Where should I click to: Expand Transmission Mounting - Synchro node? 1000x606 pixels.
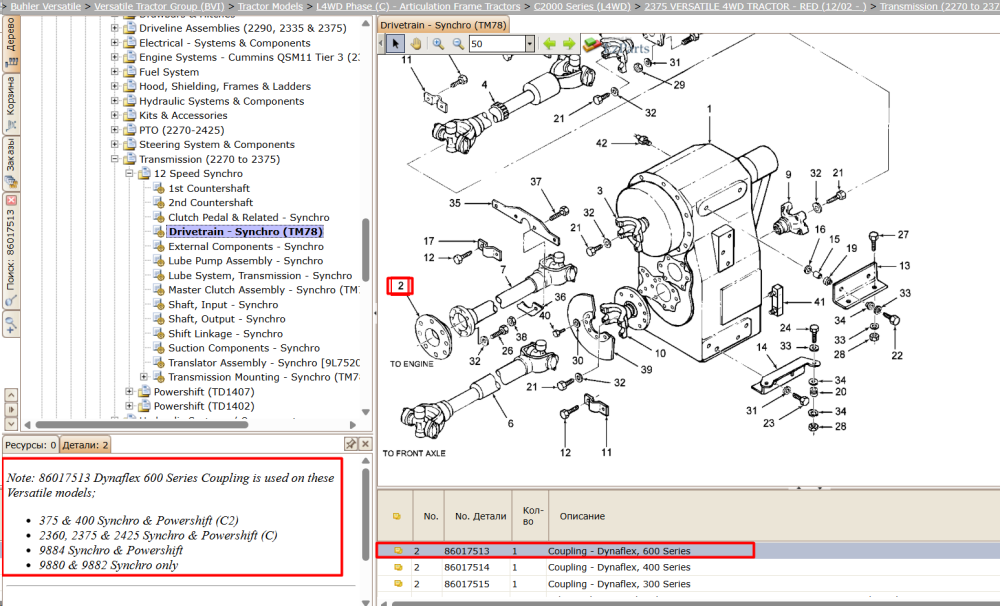(144, 376)
